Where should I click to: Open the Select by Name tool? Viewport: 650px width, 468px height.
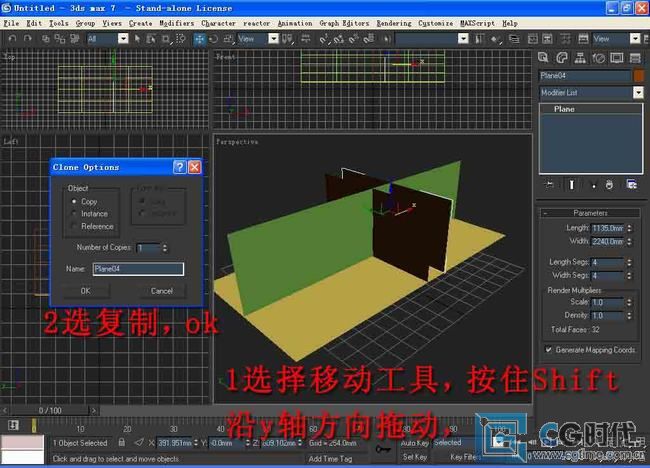[151, 39]
